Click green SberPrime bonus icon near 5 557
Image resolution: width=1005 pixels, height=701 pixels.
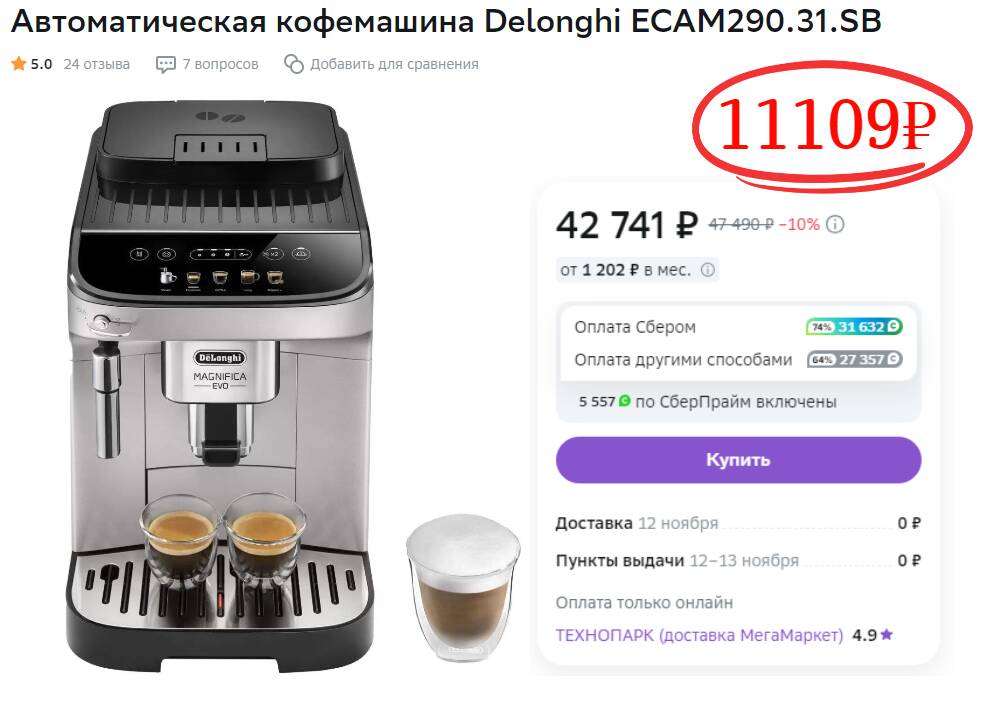click(x=624, y=401)
